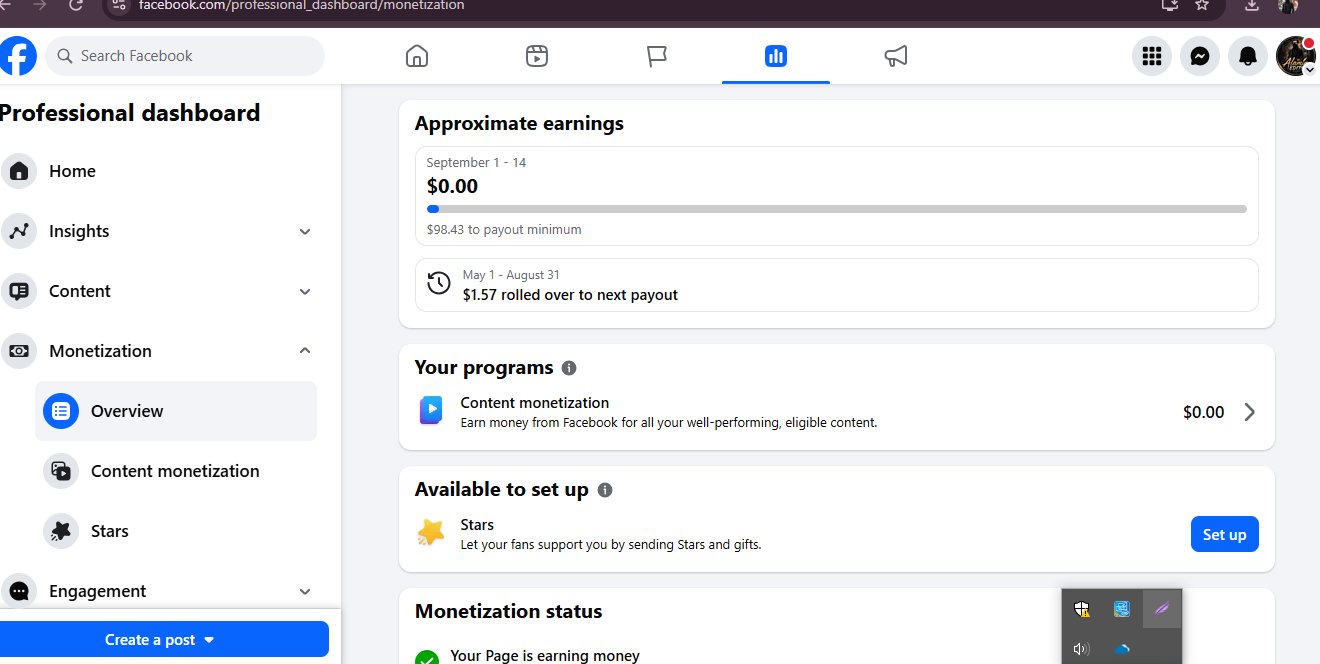
Task: Open the Messenger icon
Action: (1200, 56)
